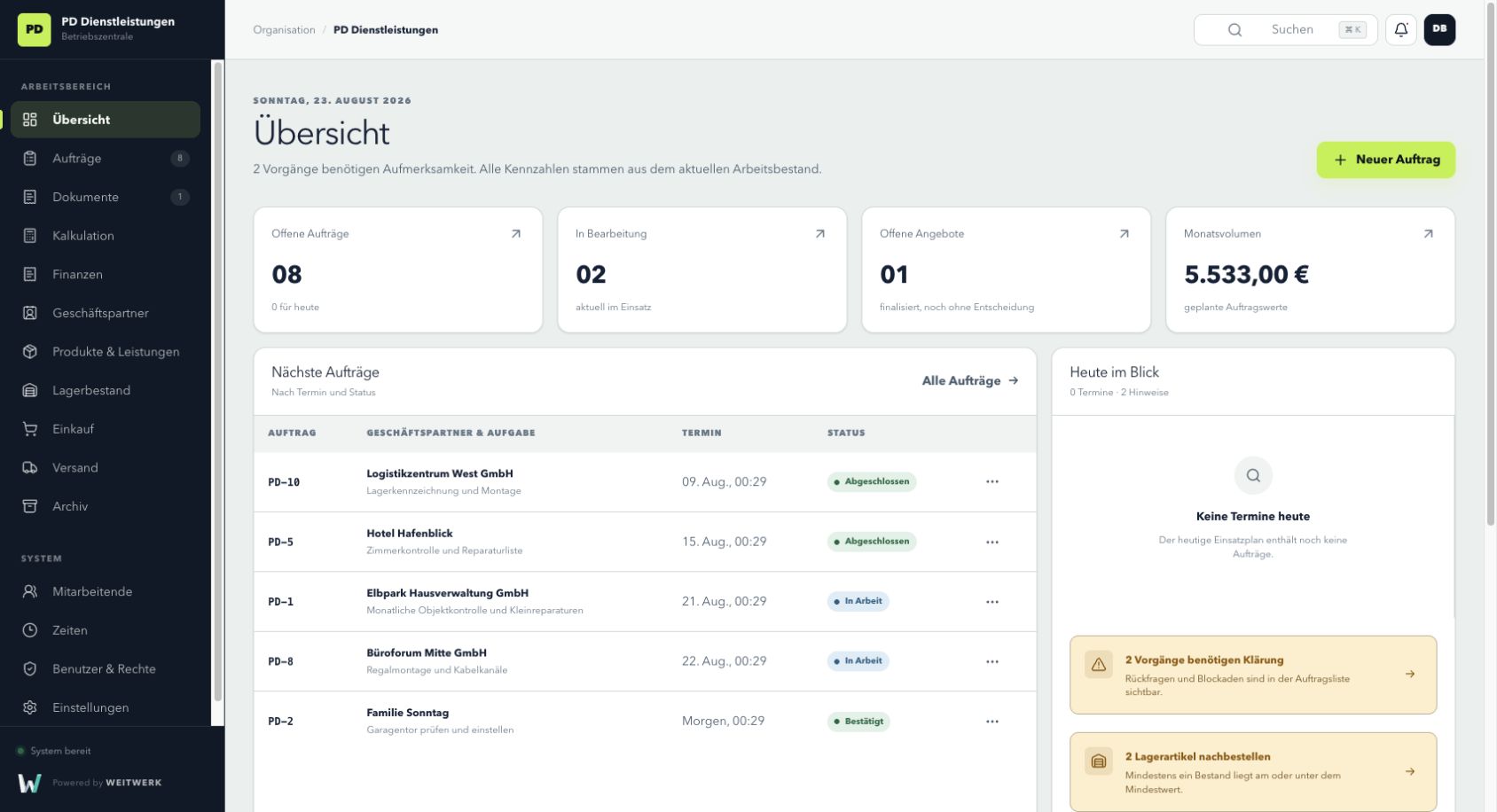Click the Zeiten clock icon
This screenshot has width=1497, height=812.
pos(30,630)
